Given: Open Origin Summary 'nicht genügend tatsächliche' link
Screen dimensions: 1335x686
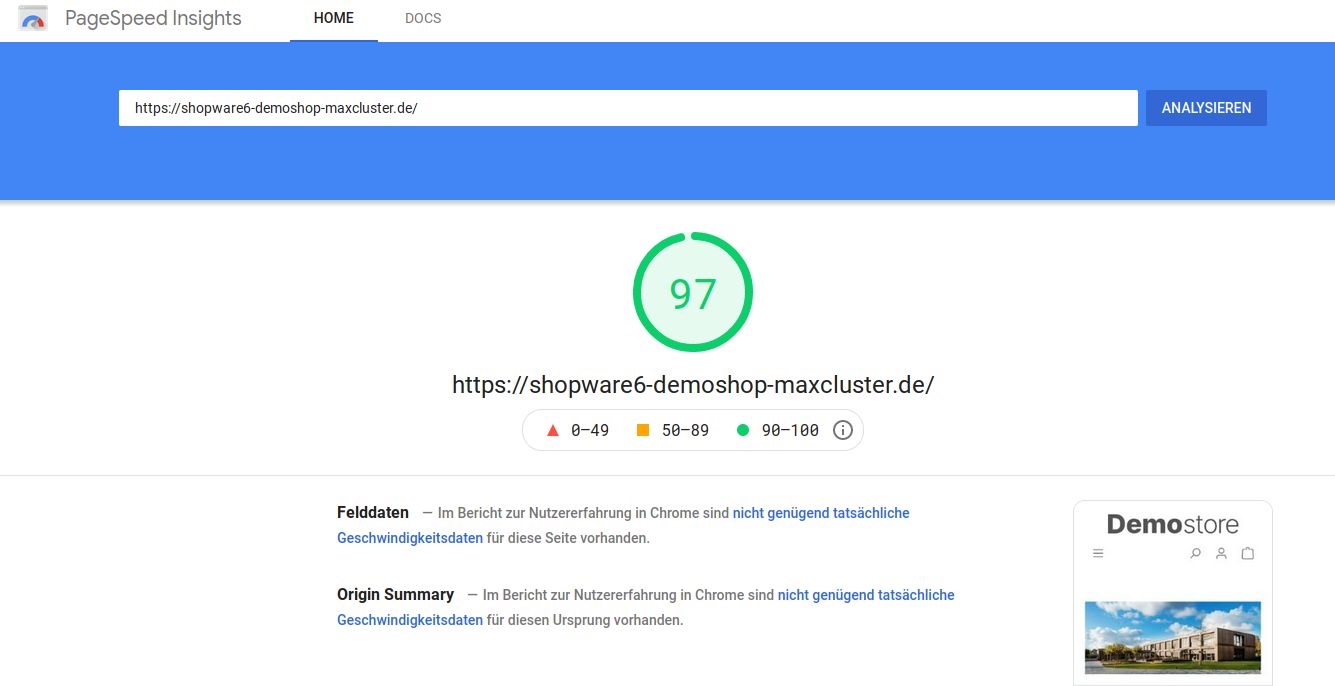Looking at the screenshot, I should [x=866, y=595].
